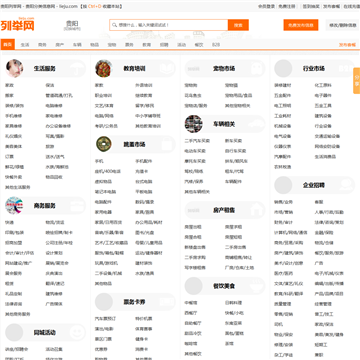Open the 教育培训 food thumbnail
The width and height of the screenshot is (360, 360).
point(104,68)
